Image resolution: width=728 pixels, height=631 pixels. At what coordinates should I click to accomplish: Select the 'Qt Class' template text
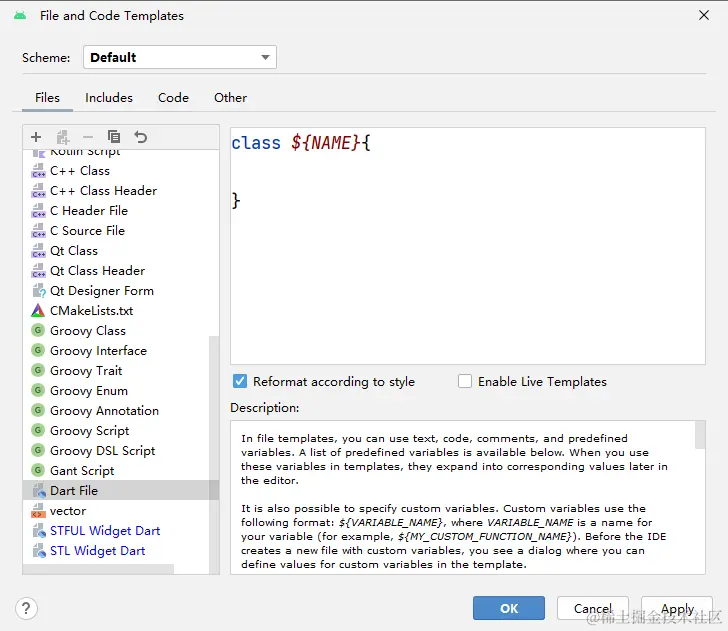(74, 251)
